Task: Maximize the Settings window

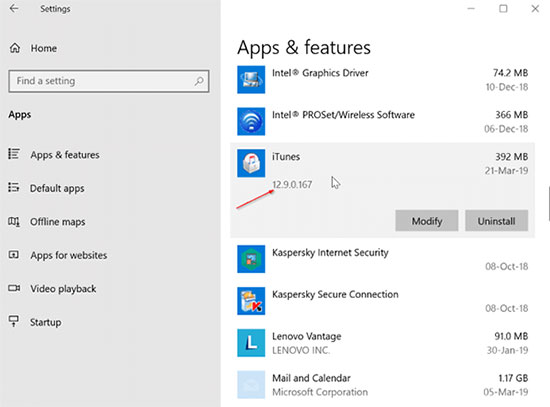Action: coord(503,8)
